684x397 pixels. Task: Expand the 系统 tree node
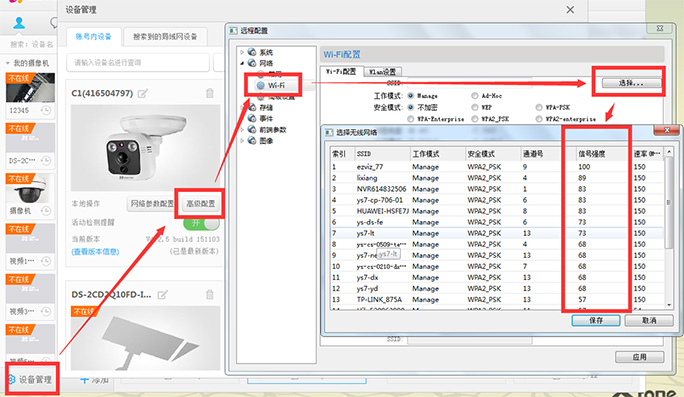(x=242, y=52)
